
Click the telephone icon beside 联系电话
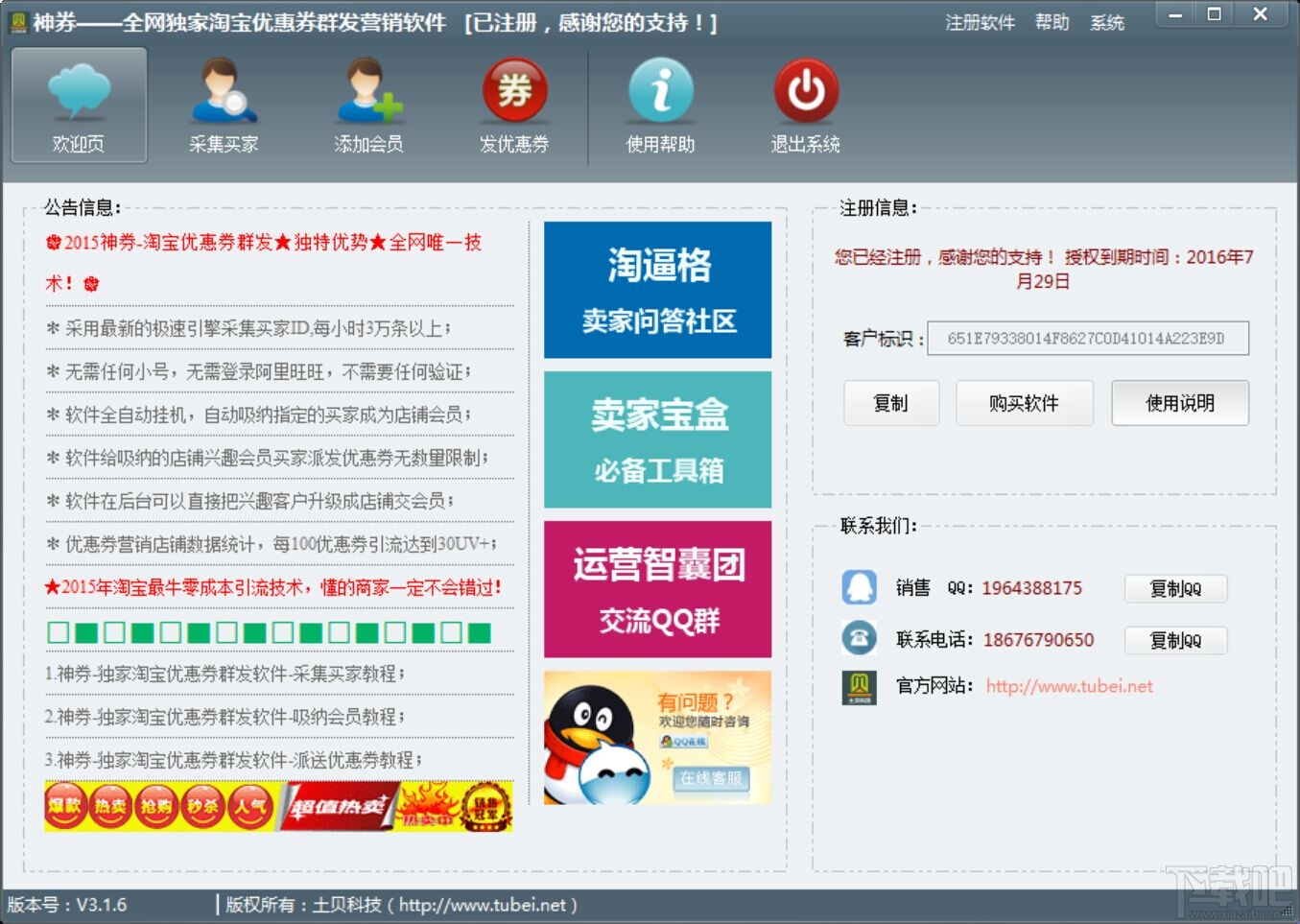coord(859,638)
